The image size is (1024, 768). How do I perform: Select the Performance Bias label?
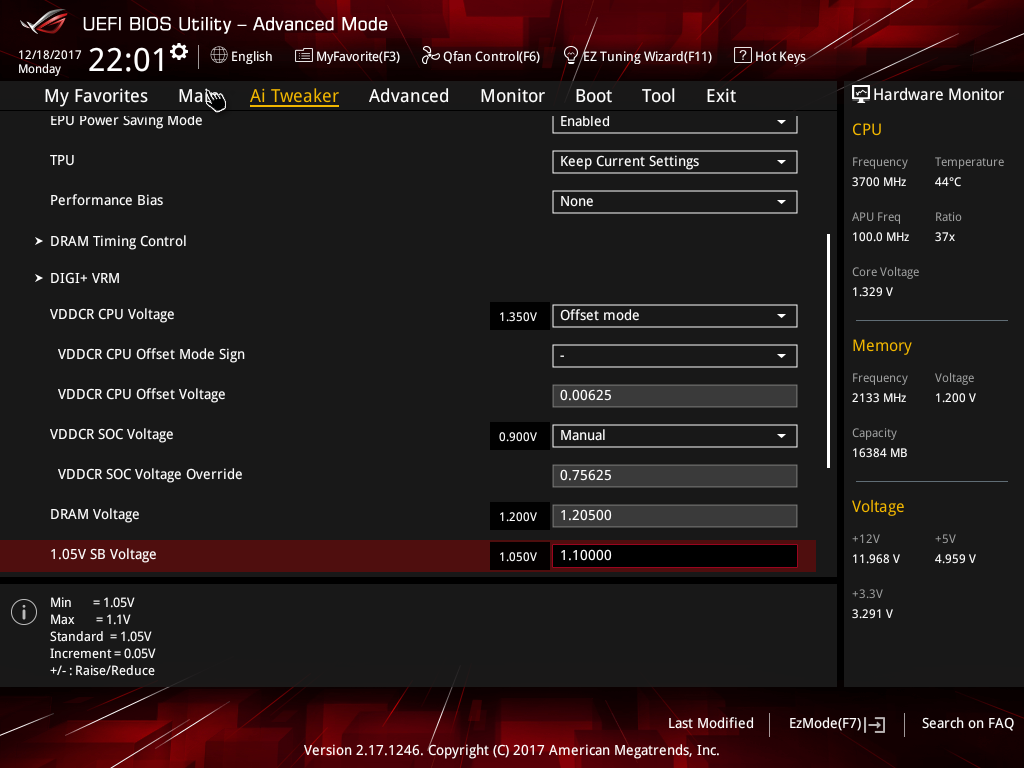(106, 200)
